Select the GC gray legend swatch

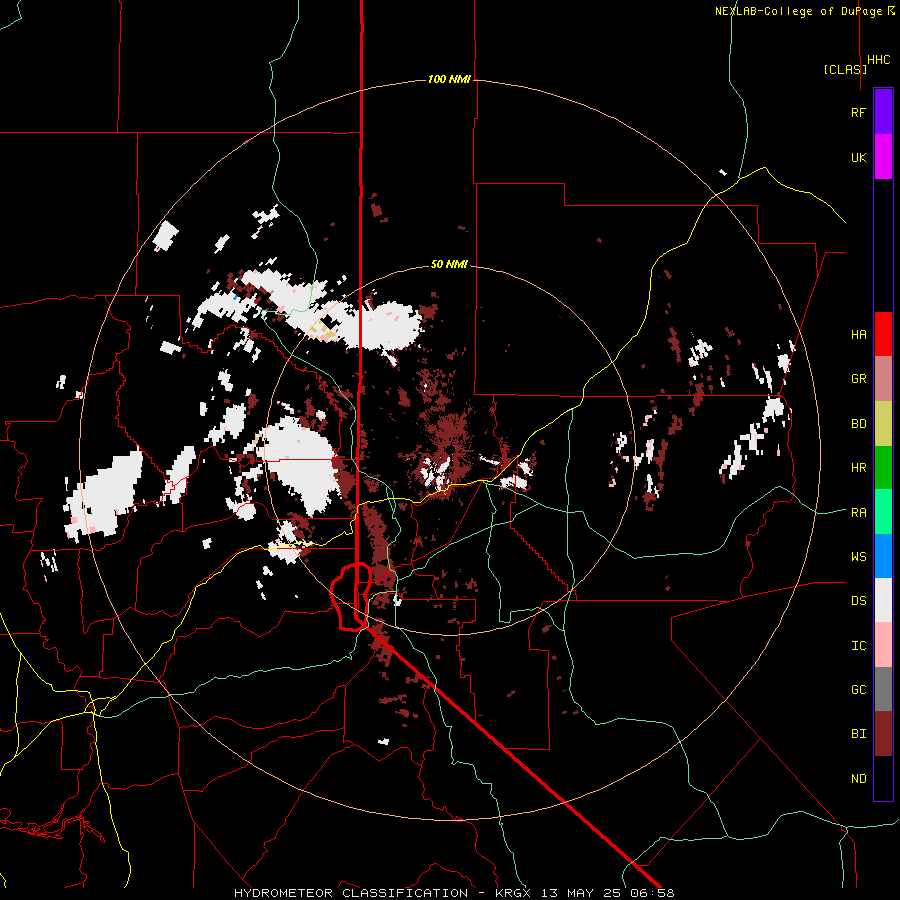point(883,689)
